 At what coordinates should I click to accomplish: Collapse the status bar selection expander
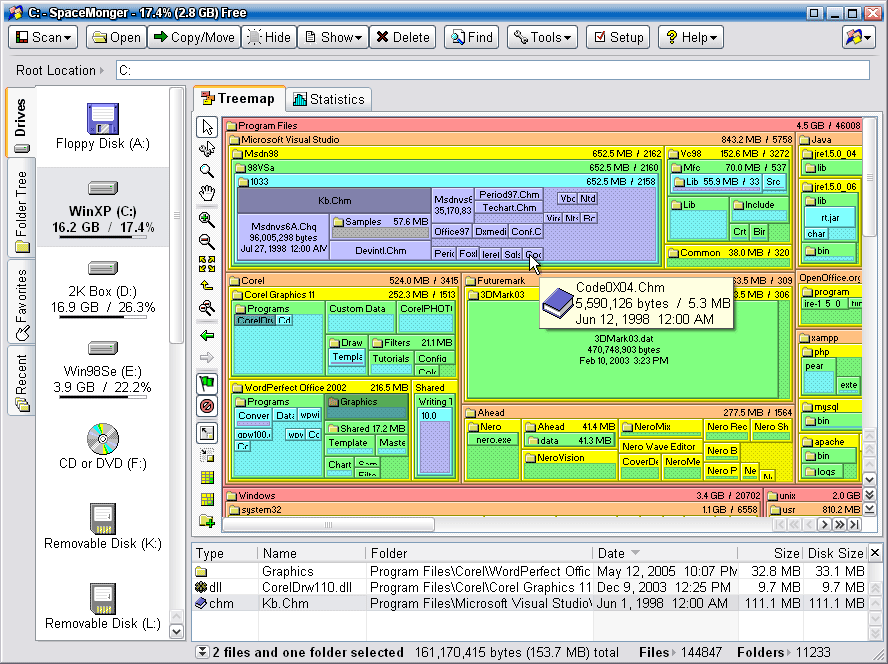pyautogui.click(x=202, y=652)
